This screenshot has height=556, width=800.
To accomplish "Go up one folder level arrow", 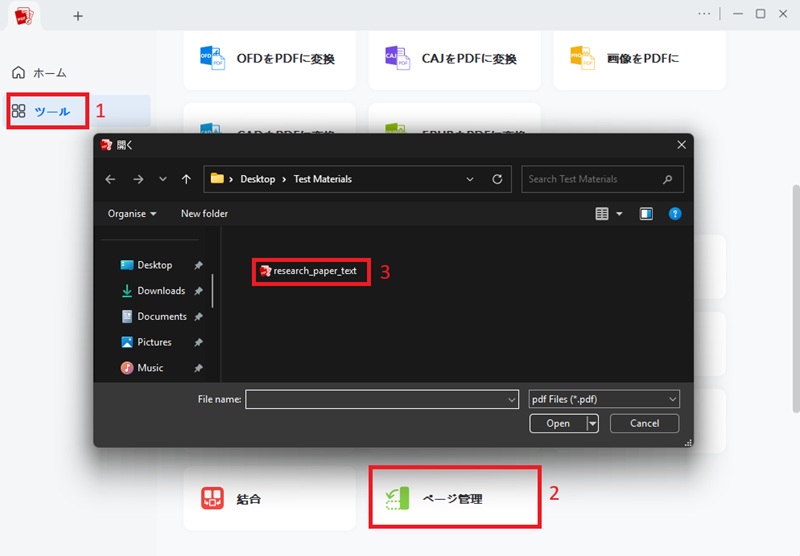I will (x=186, y=179).
